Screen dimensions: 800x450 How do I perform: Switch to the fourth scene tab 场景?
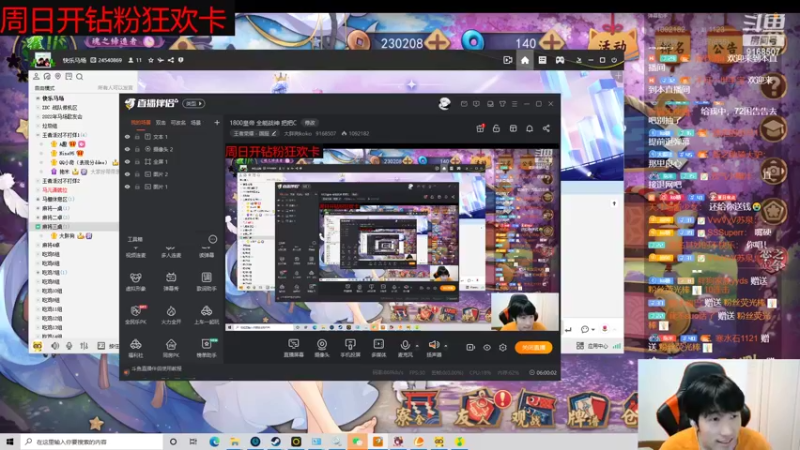[x=196, y=122]
